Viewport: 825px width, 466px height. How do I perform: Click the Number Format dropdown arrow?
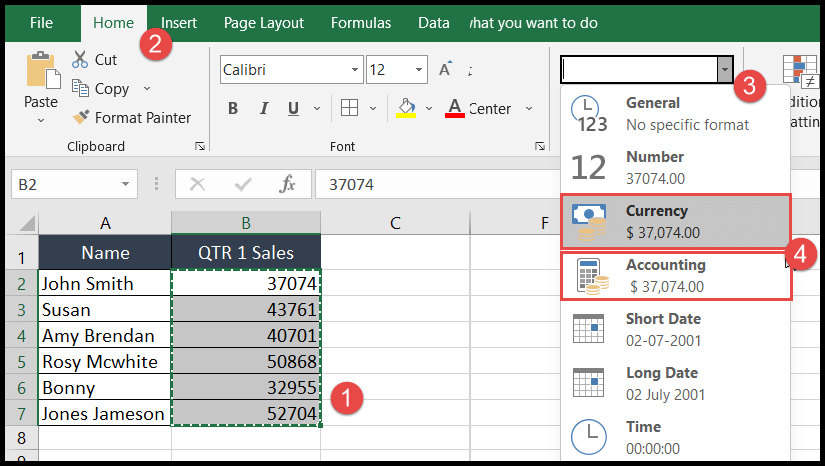(x=725, y=69)
